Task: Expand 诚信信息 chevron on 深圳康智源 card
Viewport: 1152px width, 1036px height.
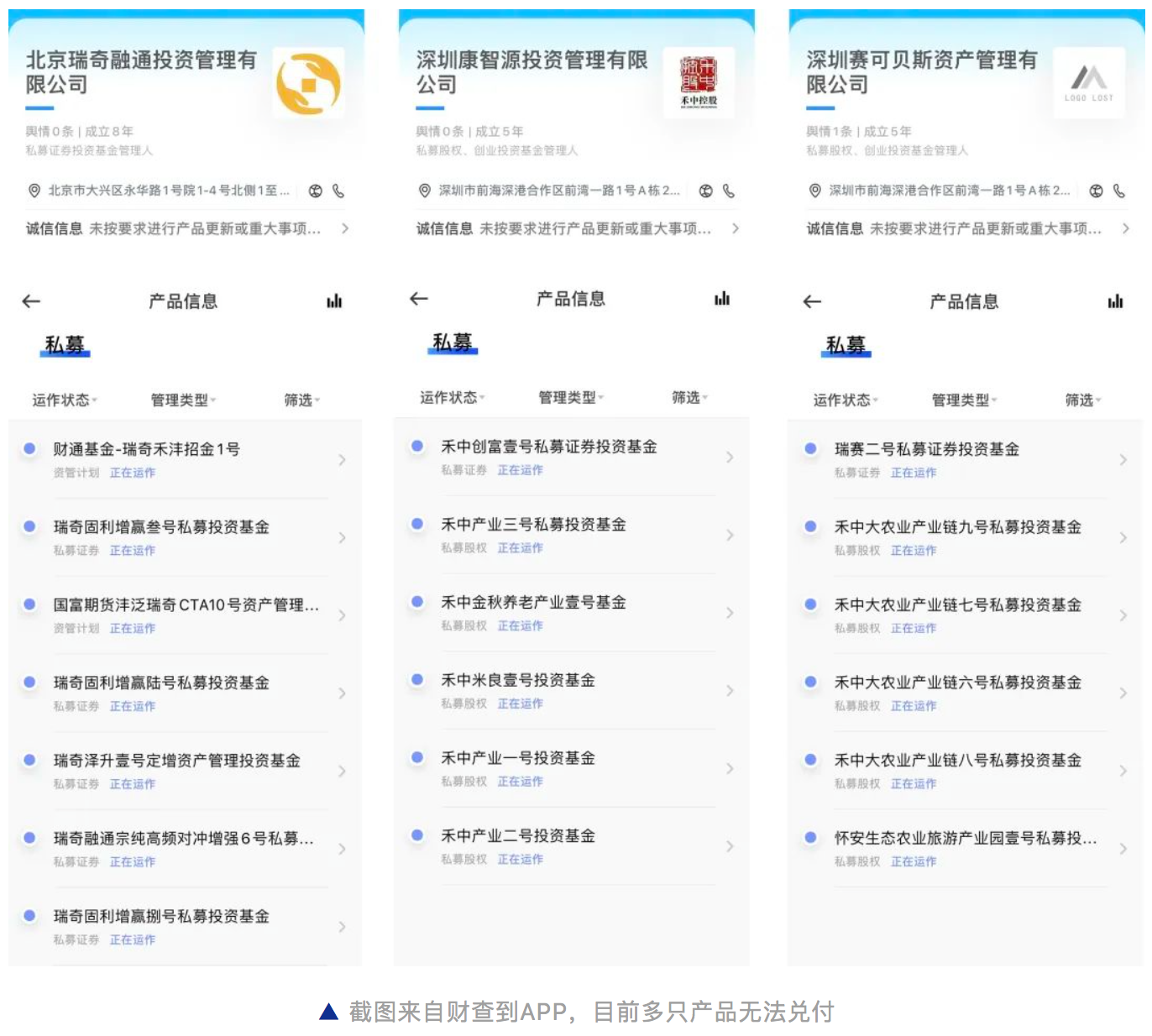Action: tap(736, 228)
